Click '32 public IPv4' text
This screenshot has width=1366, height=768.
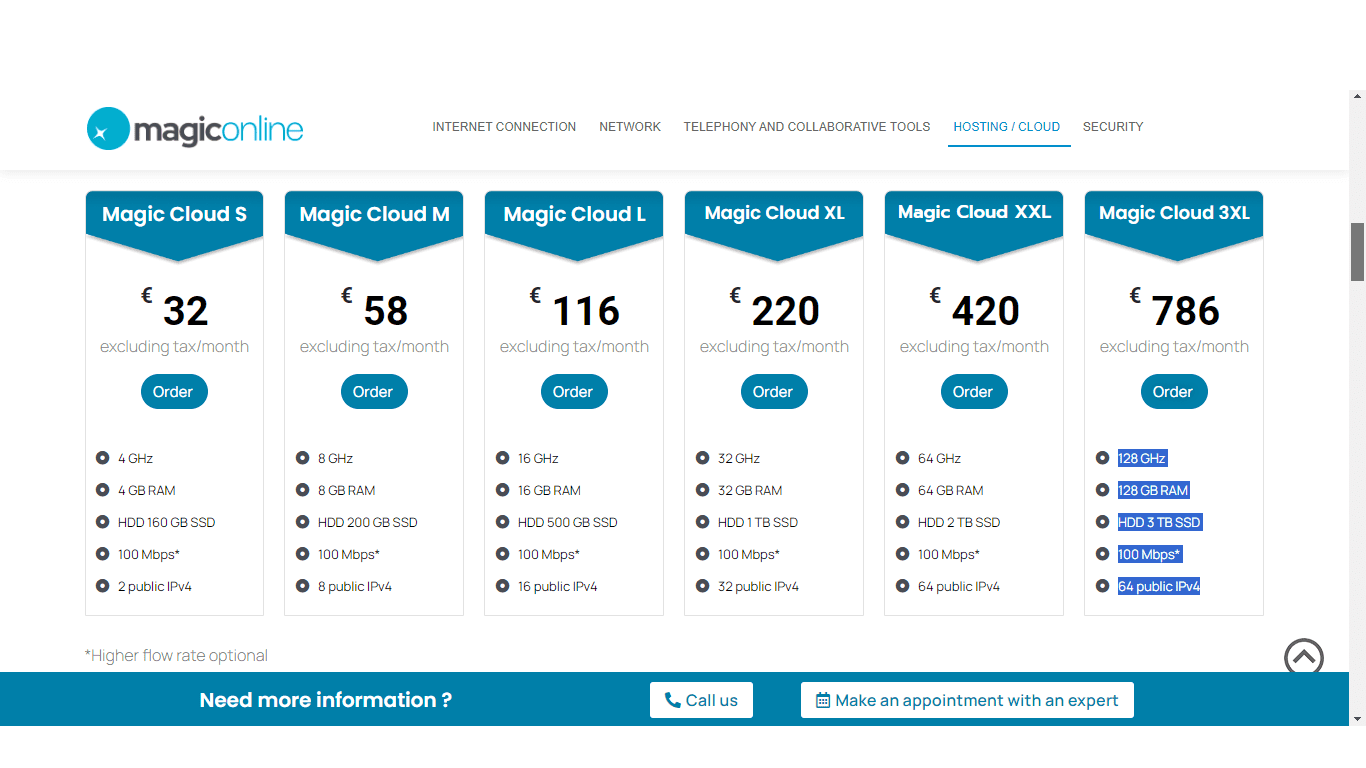759,586
